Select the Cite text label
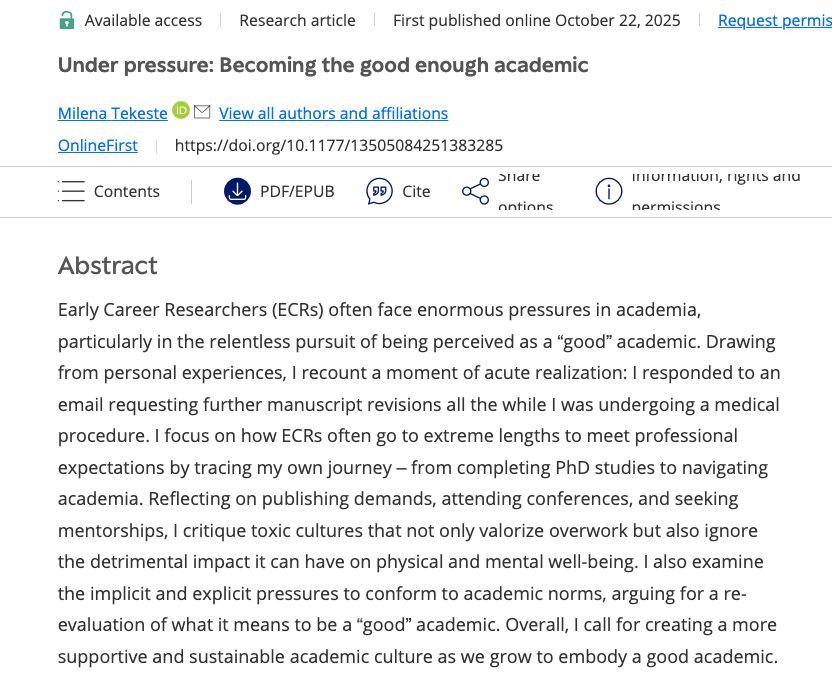 point(416,191)
